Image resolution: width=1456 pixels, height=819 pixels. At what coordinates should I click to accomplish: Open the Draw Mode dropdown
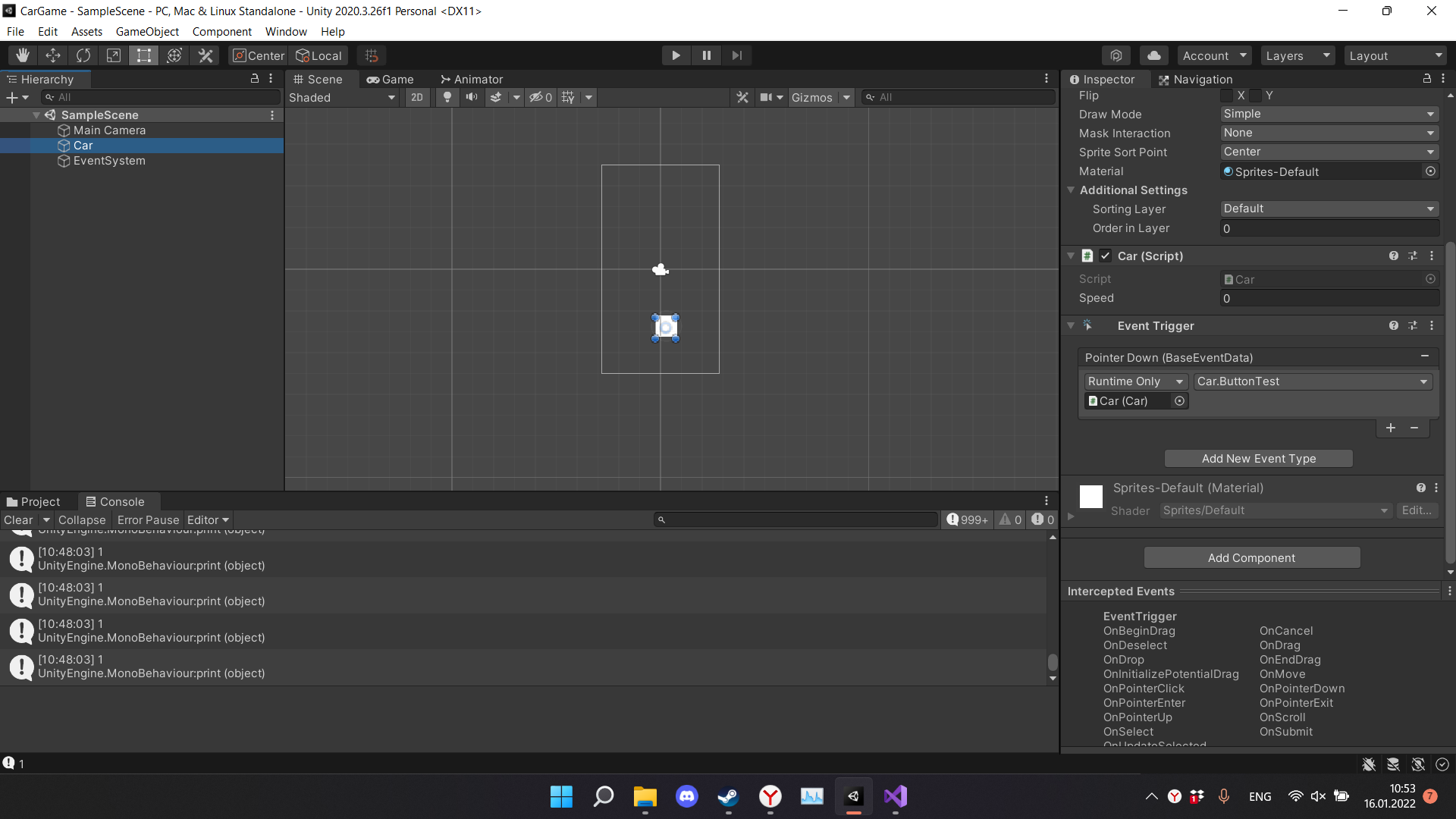1329,114
